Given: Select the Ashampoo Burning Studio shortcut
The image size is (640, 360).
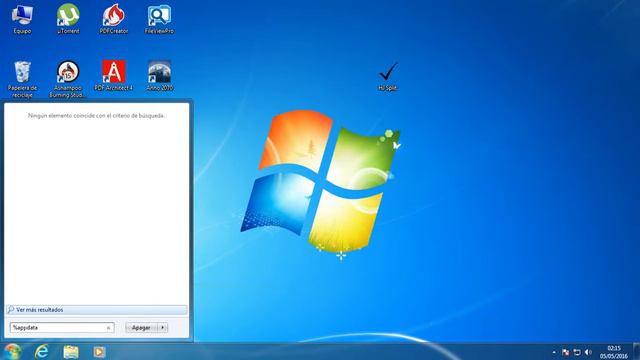Looking at the screenshot, I should coord(68,79).
